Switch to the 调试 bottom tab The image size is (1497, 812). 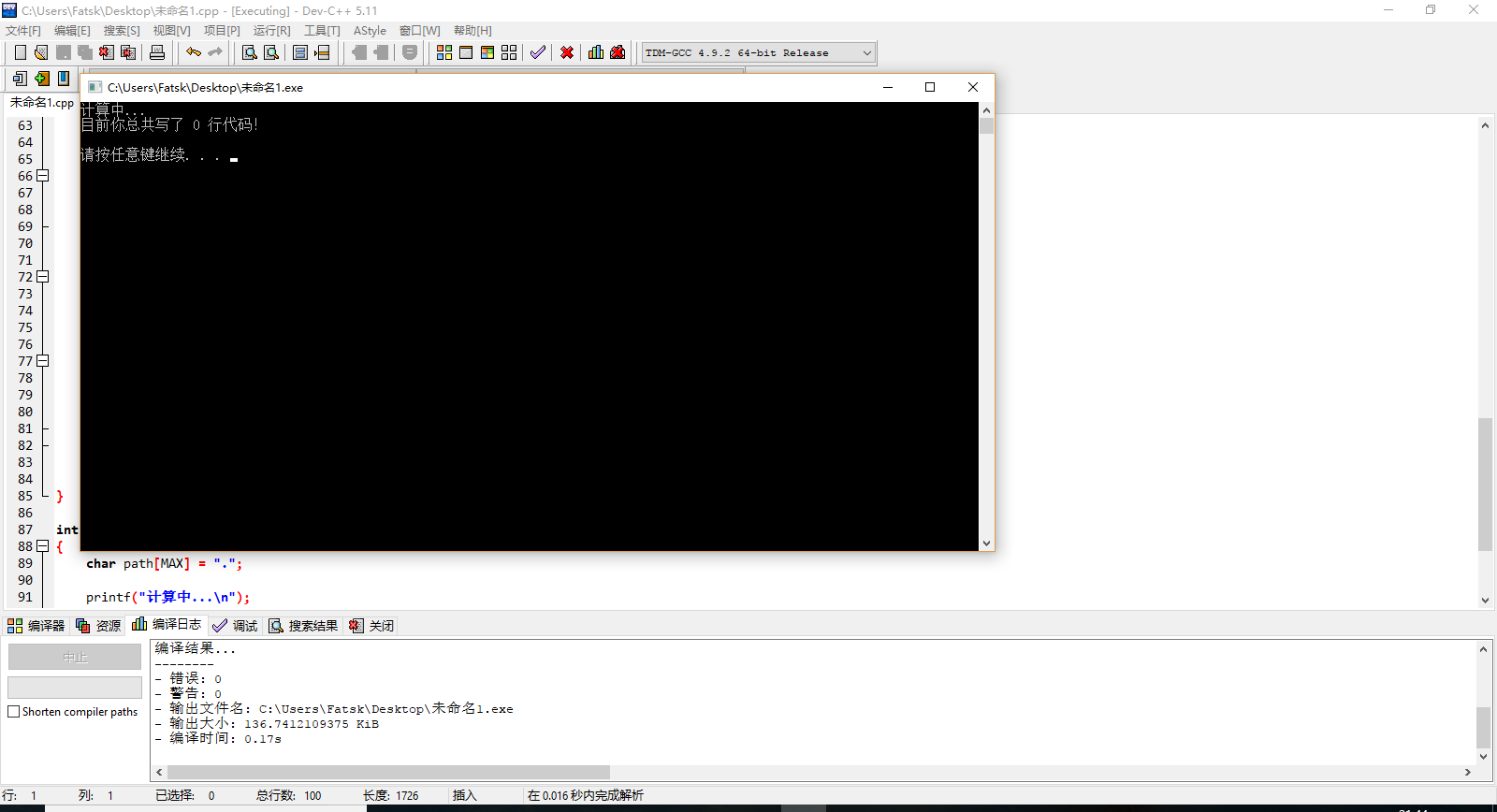[x=235, y=626]
